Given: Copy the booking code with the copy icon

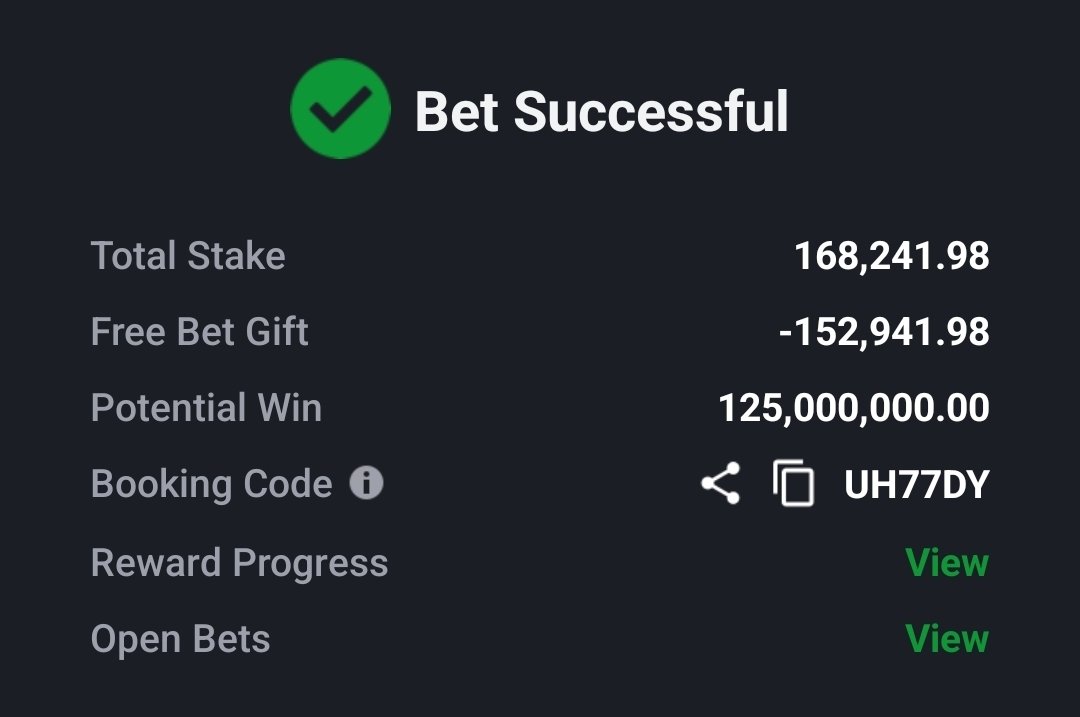Looking at the screenshot, I should click(x=793, y=483).
